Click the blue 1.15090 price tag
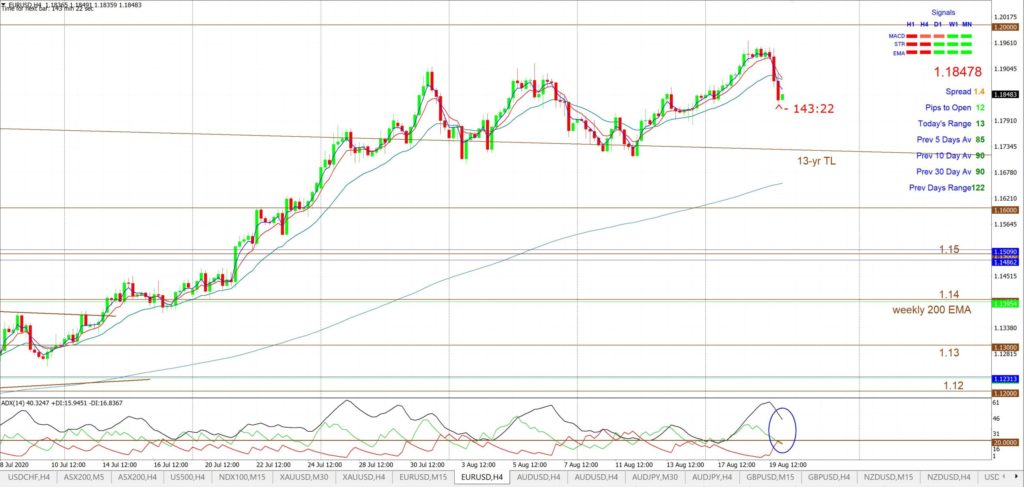This screenshot has width=1024, height=487. point(1006,251)
